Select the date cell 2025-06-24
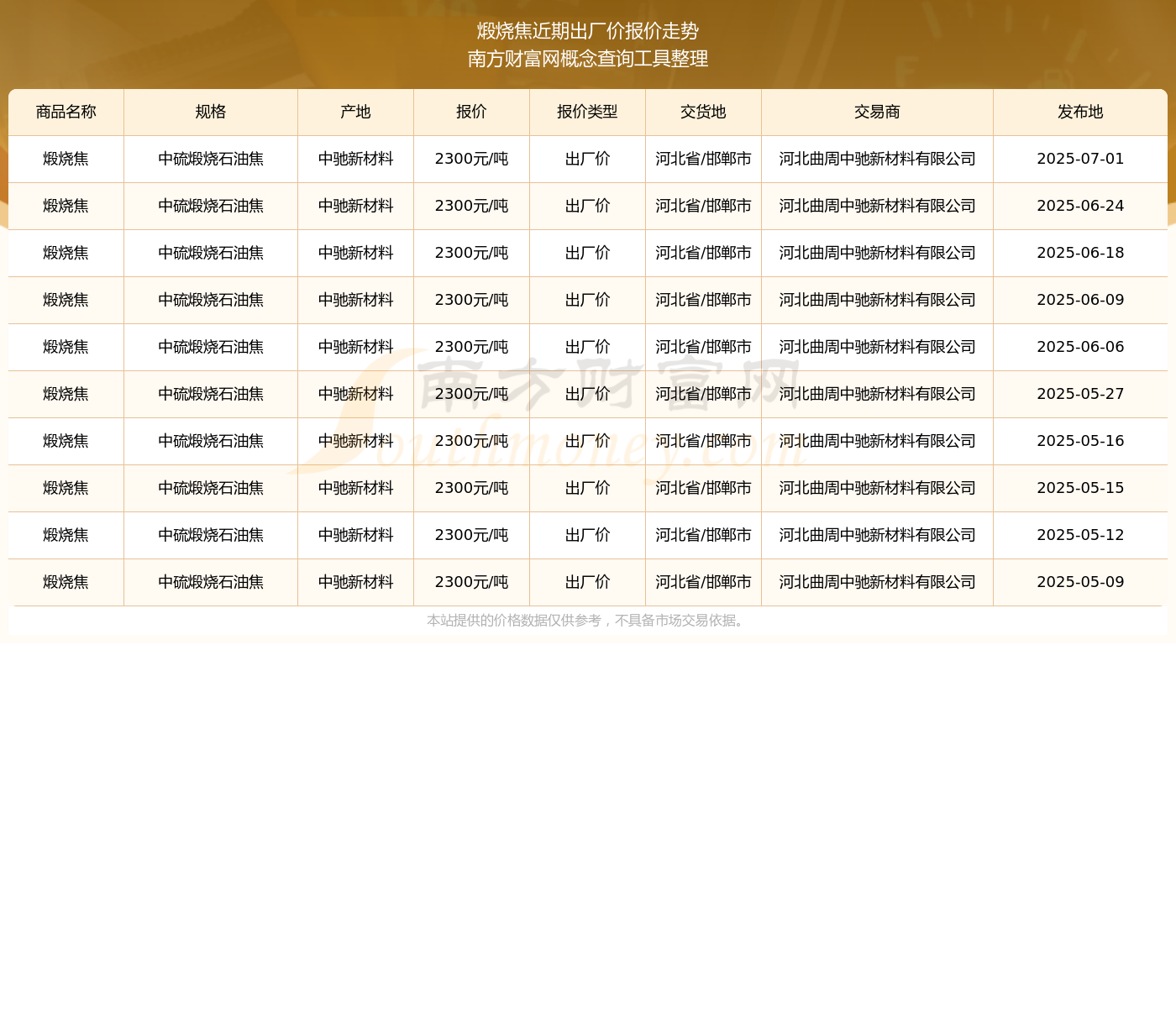 [1081, 206]
